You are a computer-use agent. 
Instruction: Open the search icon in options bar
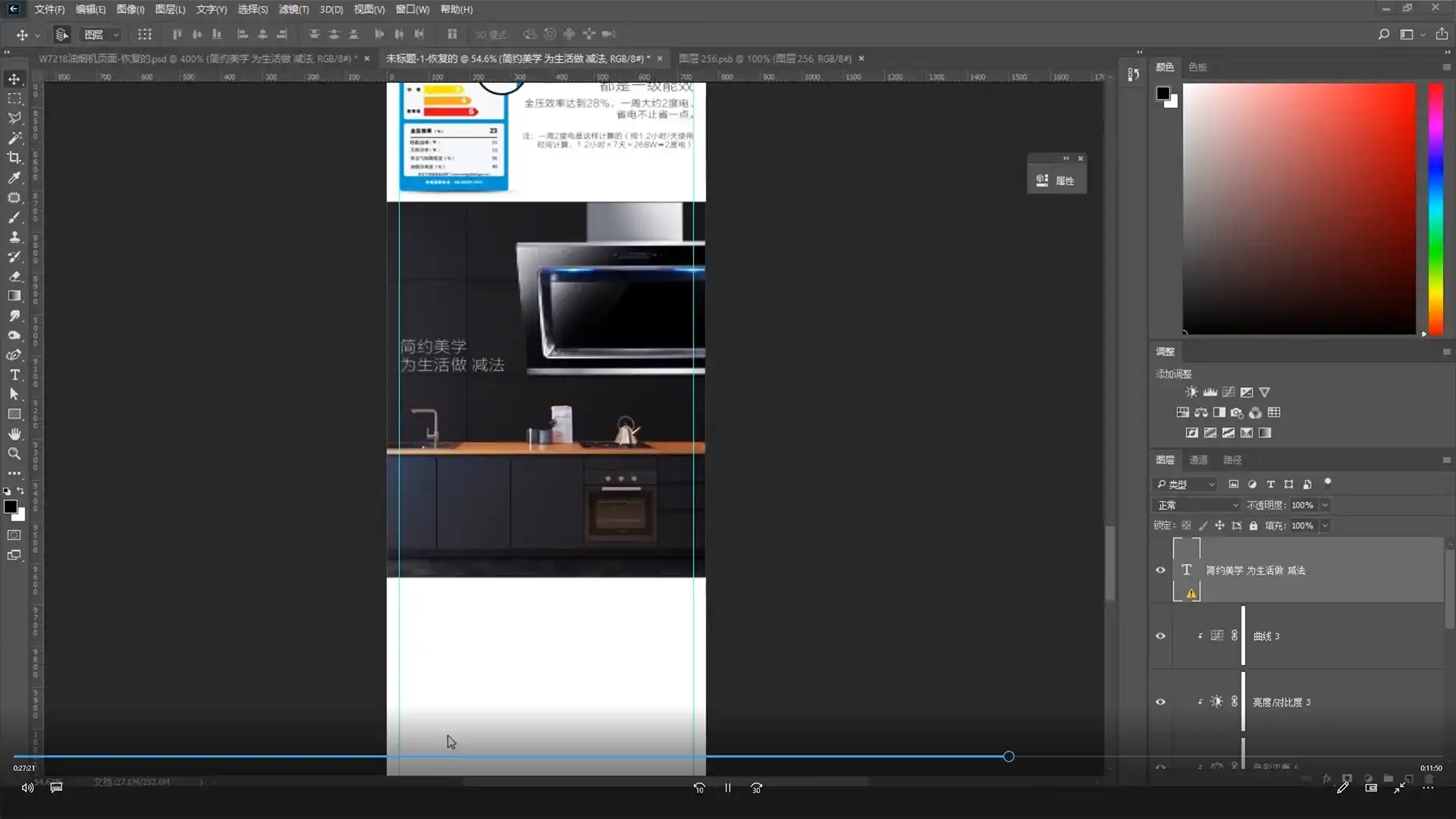tap(1383, 34)
